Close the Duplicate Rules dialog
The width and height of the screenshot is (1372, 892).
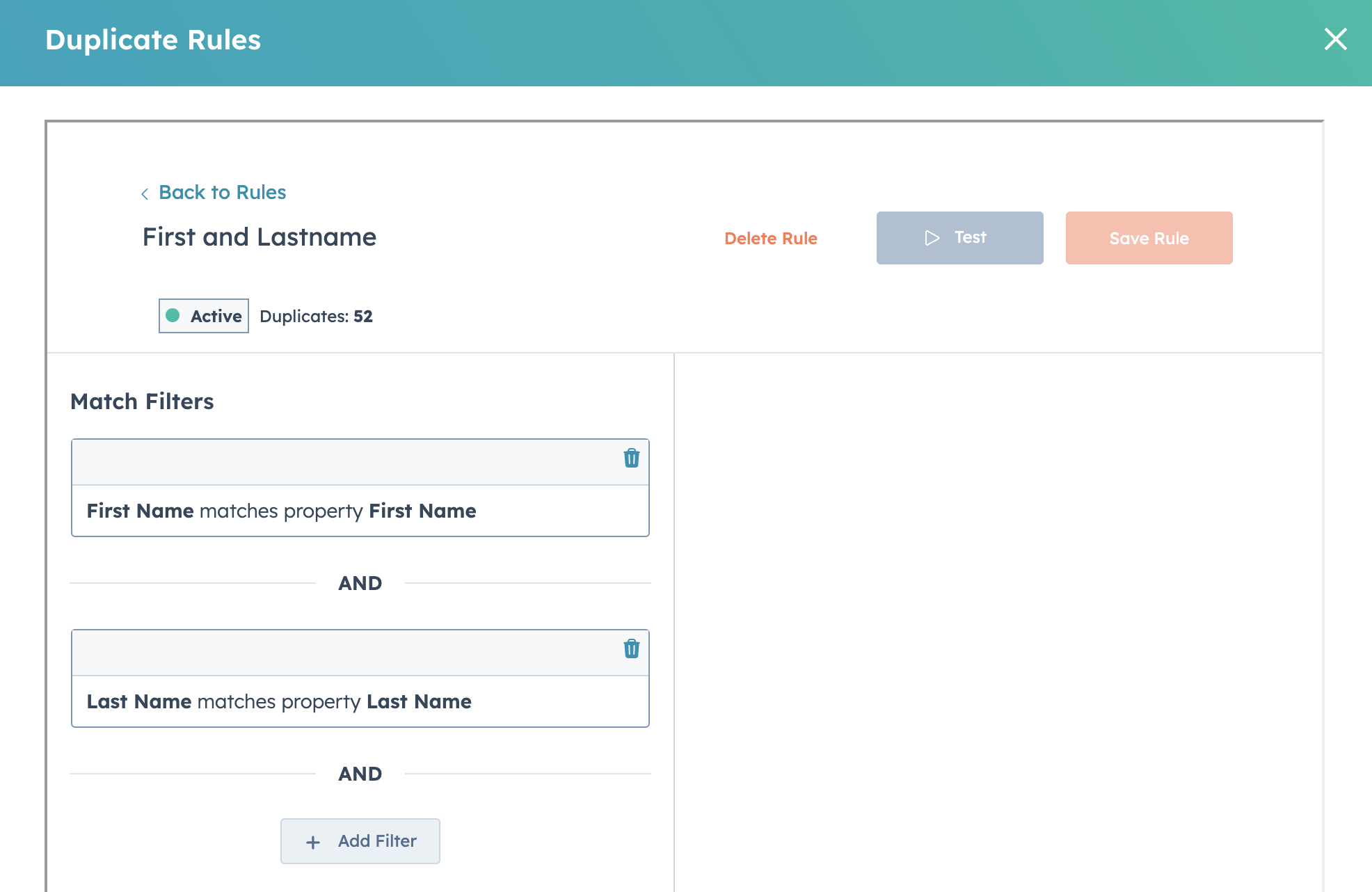click(1335, 40)
